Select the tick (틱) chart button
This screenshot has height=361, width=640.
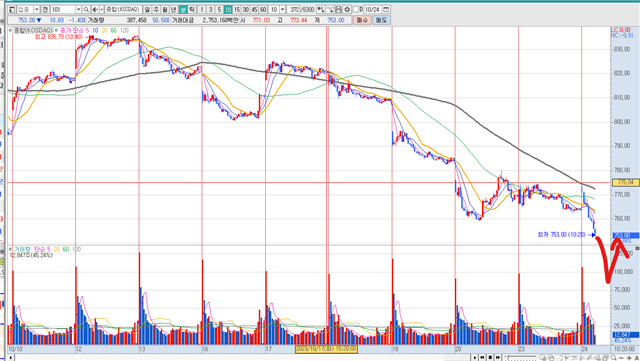192,9
